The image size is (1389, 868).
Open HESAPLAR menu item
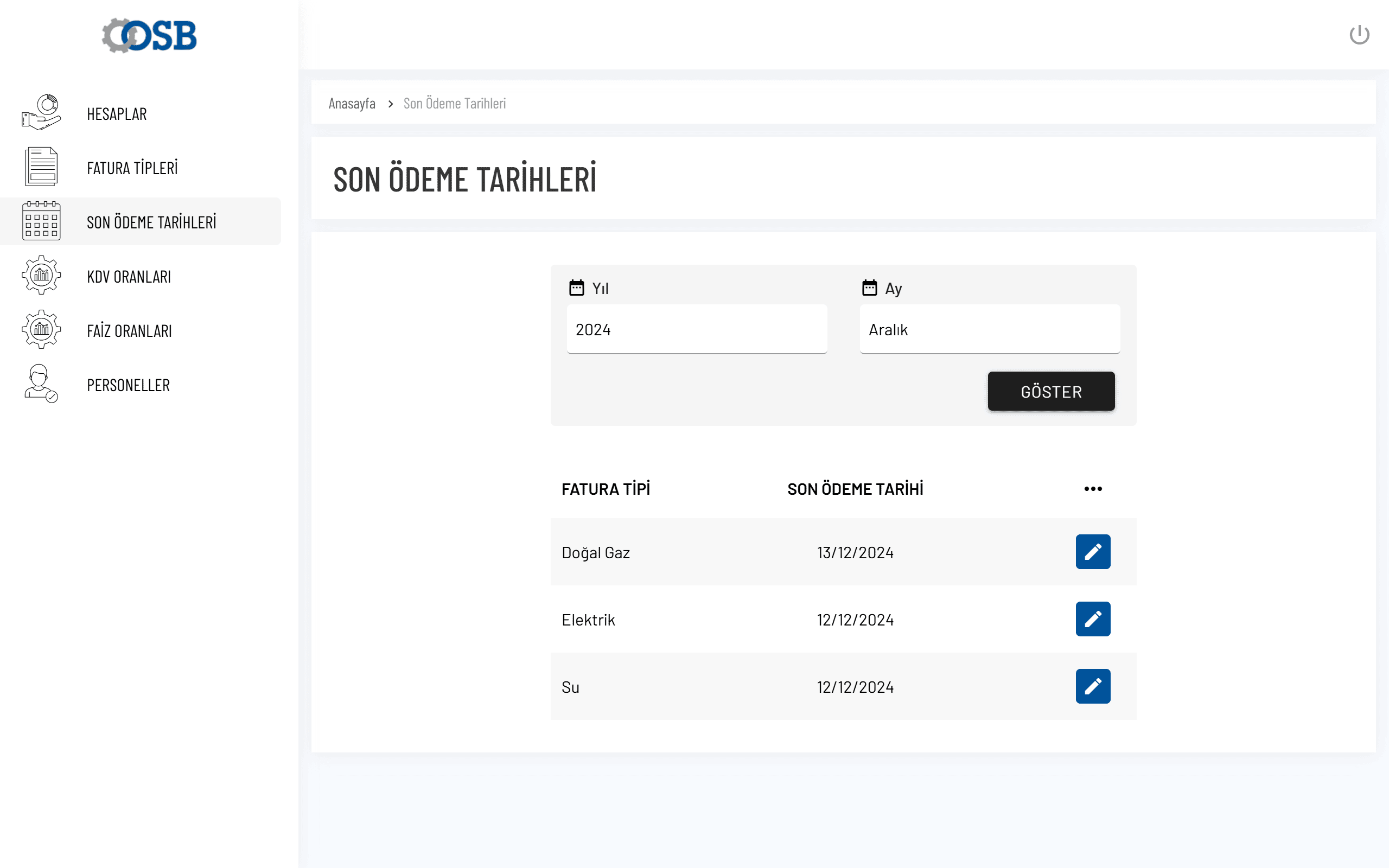coord(117,114)
